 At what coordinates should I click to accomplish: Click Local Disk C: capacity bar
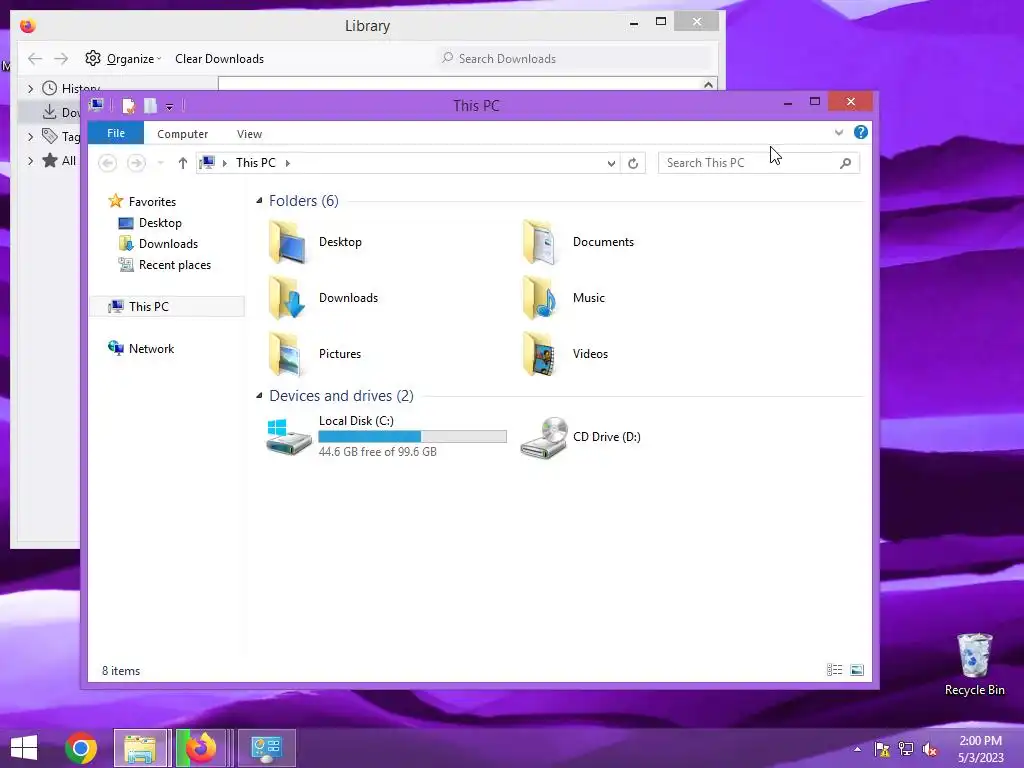click(412, 436)
